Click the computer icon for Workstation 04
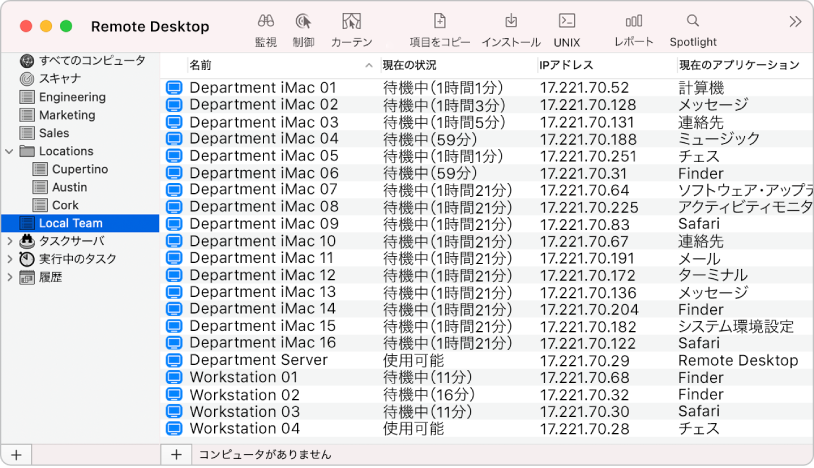 (x=174, y=429)
